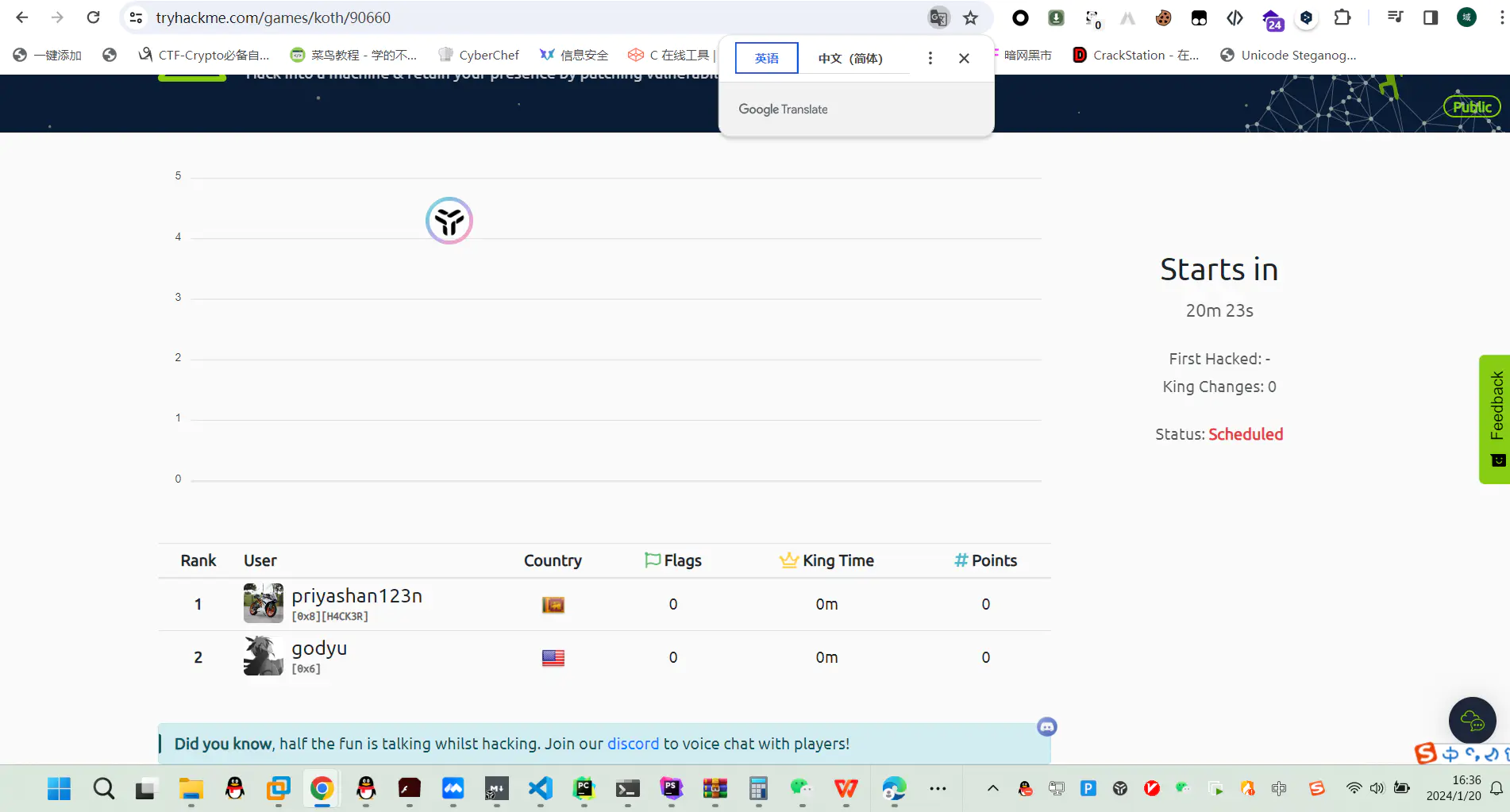Open PyCharm from taskbar
The width and height of the screenshot is (1510, 812).
584,788
